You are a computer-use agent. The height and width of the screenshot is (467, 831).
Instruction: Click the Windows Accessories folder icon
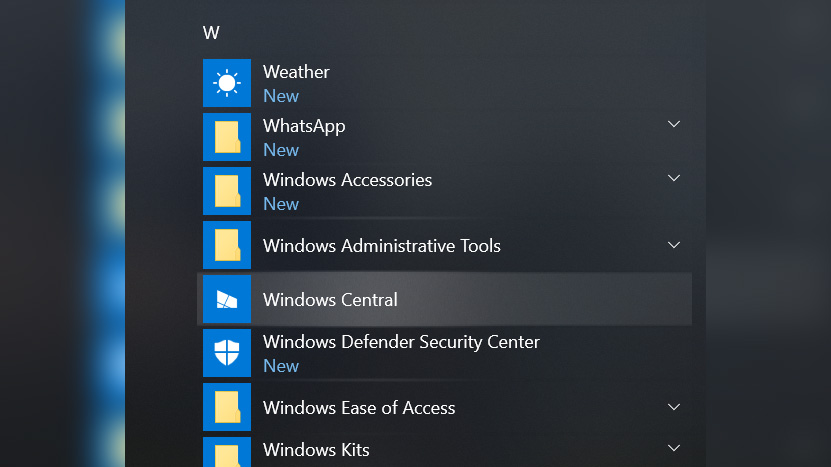tap(227, 191)
